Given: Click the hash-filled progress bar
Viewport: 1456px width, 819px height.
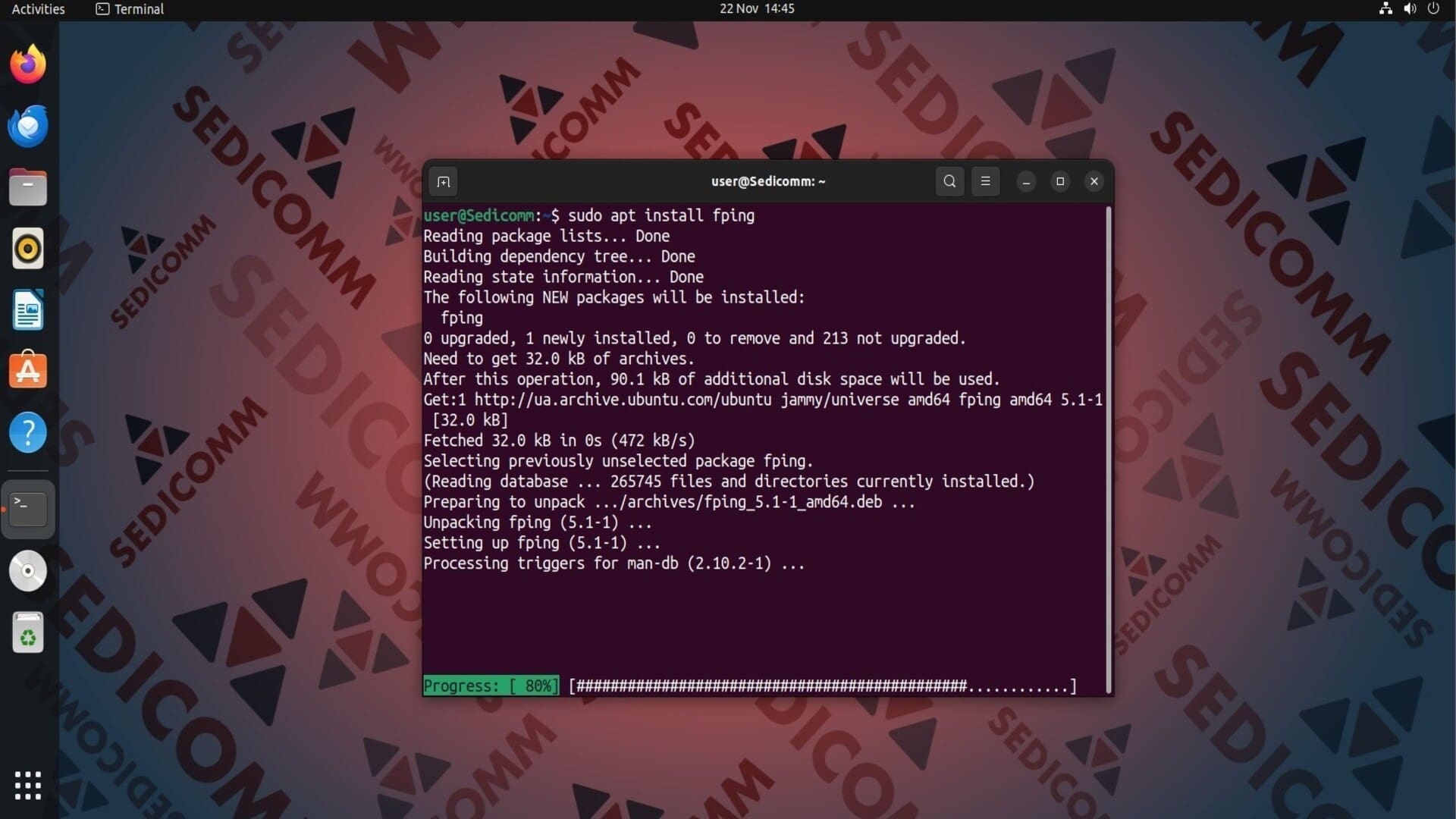Looking at the screenshot, I should [823, 686].
